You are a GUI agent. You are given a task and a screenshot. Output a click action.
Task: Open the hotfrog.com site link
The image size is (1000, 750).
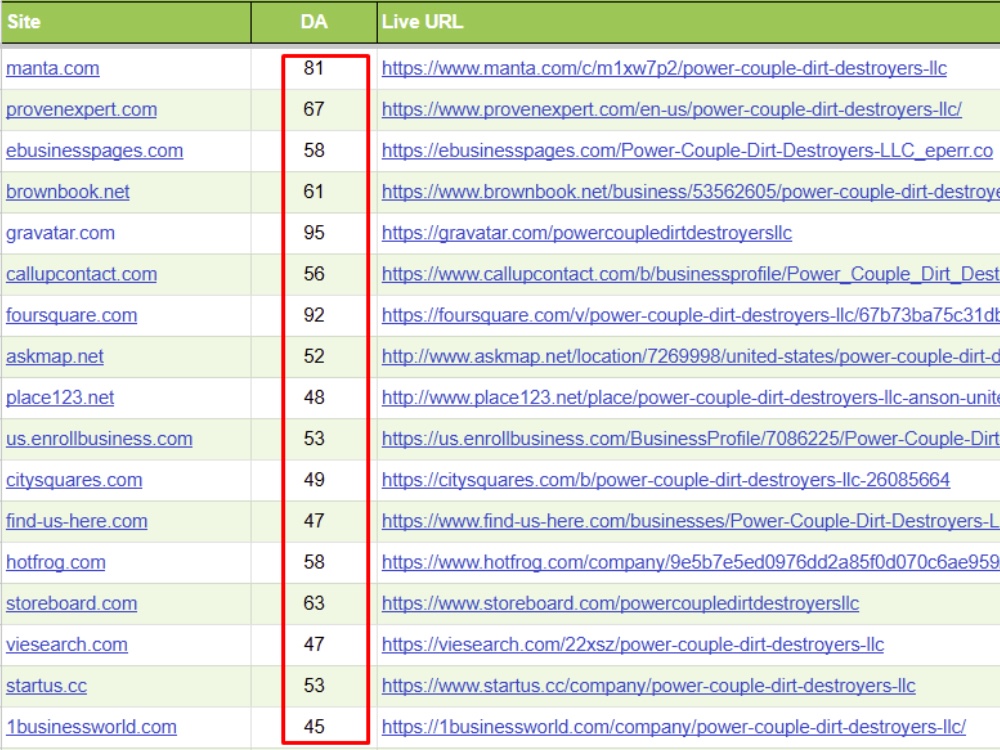[55, 562]
